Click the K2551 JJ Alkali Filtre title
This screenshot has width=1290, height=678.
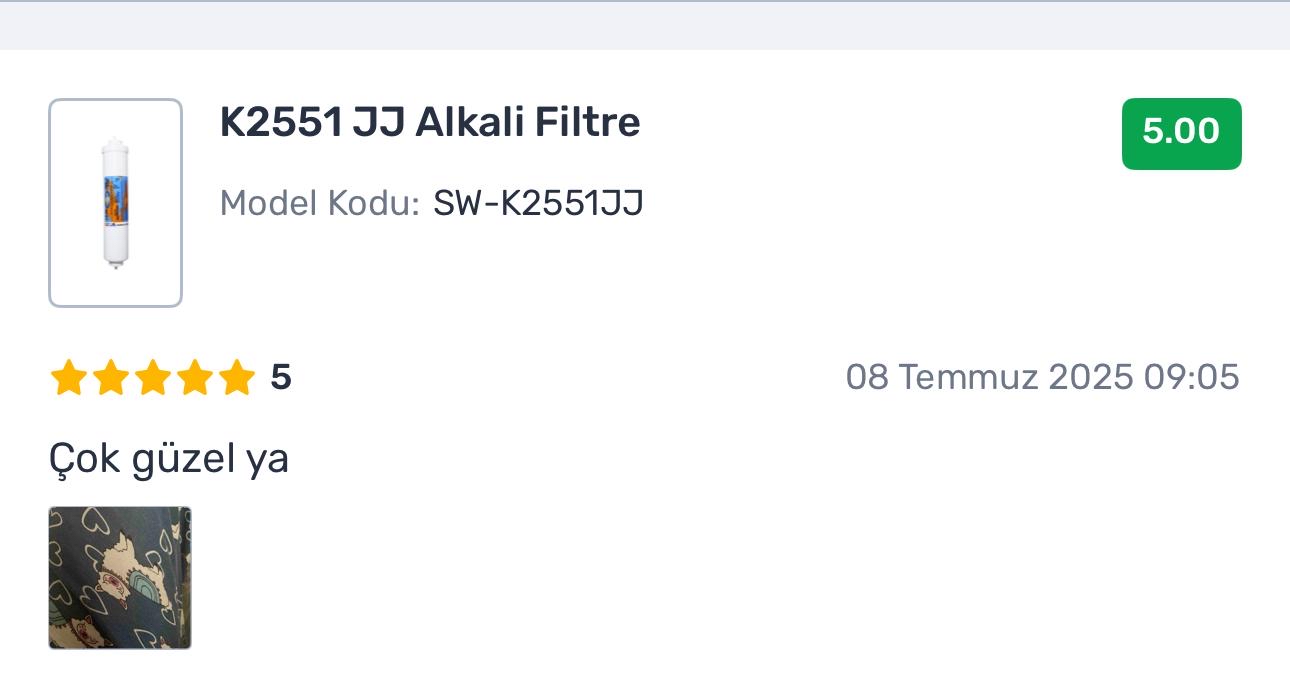coord(430,122)
